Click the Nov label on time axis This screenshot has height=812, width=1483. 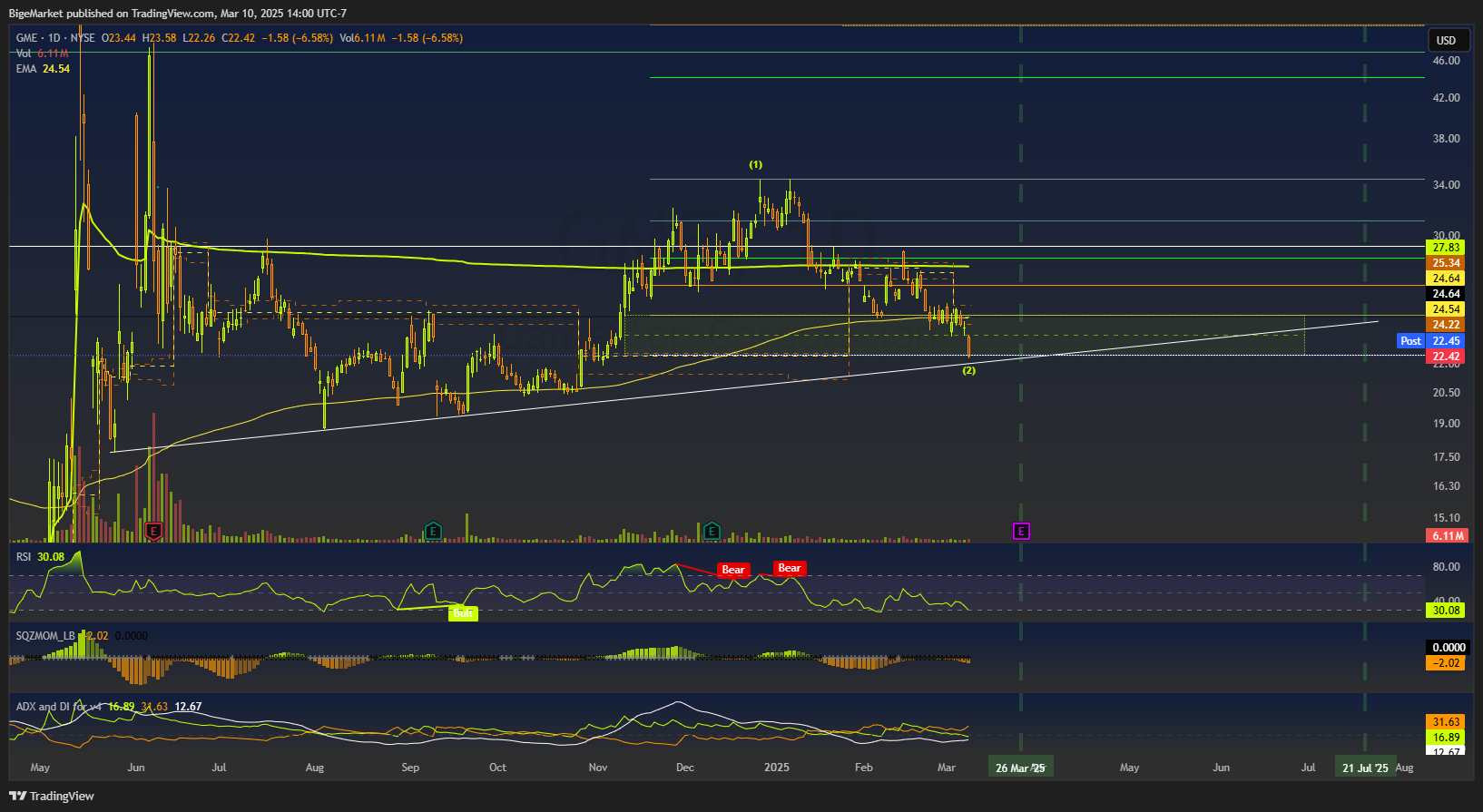pyautogui.click(x=598, y=768)
